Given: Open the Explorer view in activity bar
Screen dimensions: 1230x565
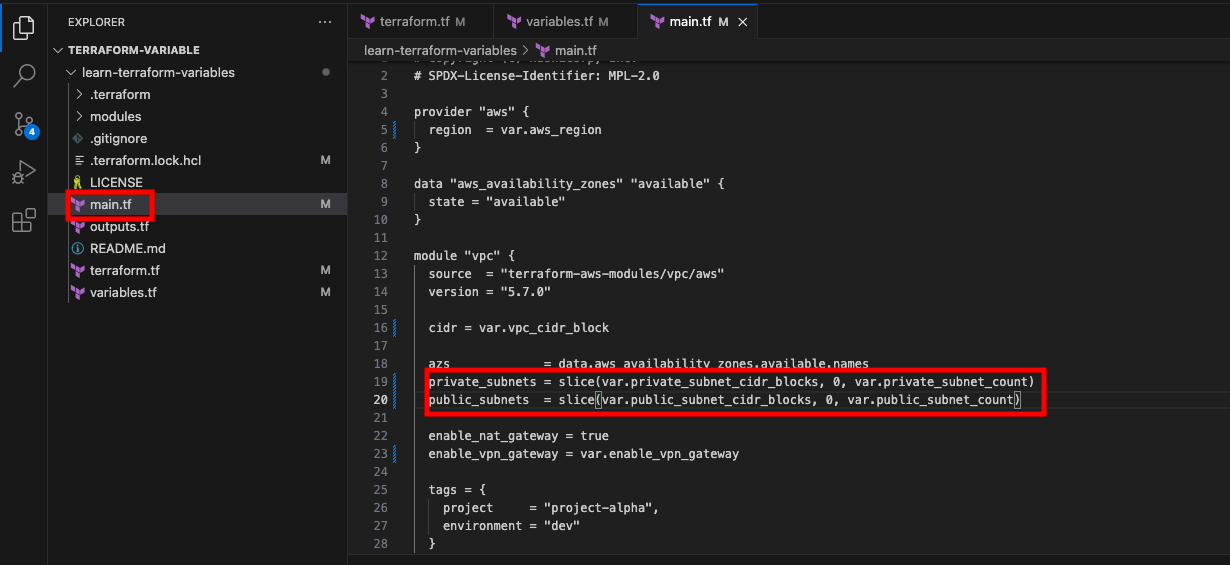Looking at the screenshot, I should (24, 28).
